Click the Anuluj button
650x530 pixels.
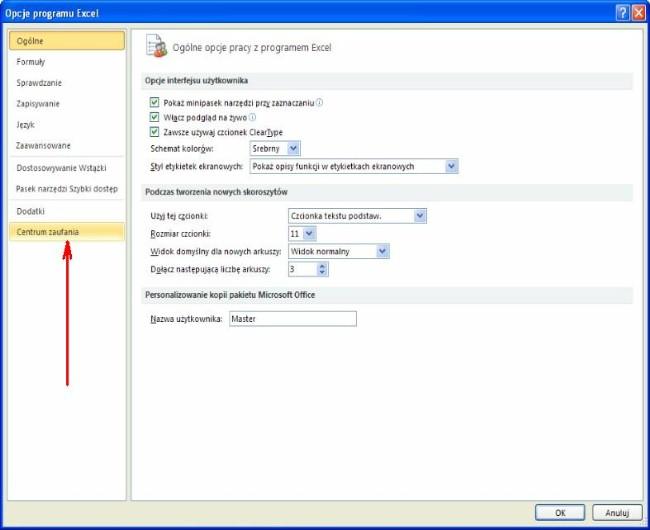click(617, 513)
